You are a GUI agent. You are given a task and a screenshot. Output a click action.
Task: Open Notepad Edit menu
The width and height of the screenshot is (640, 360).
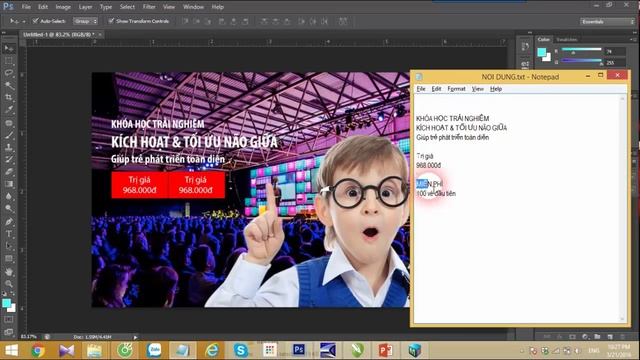[x=436, y=89]
